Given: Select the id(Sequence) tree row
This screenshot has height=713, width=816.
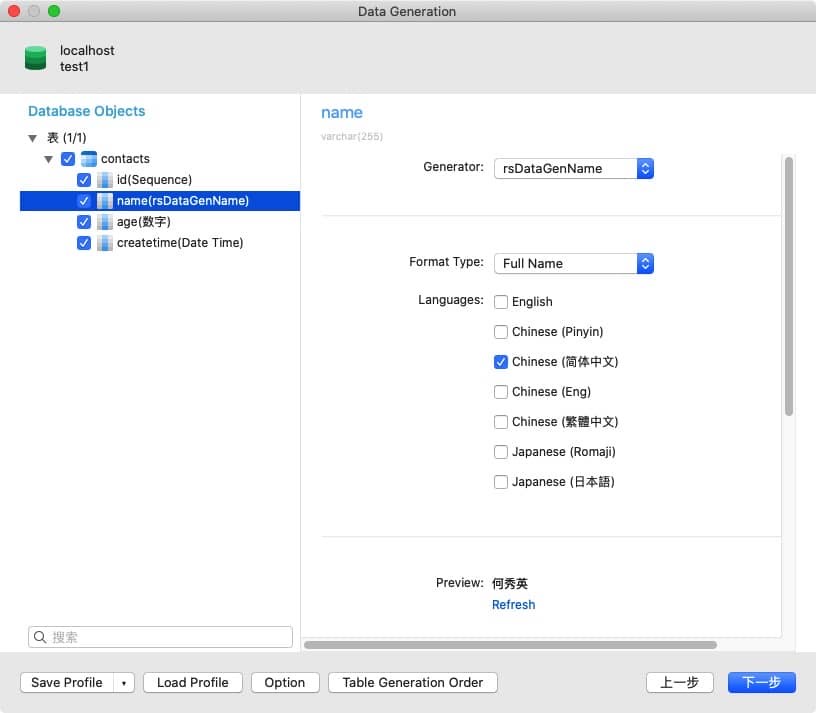Looking at the screenshot, I should pos(160,180).
